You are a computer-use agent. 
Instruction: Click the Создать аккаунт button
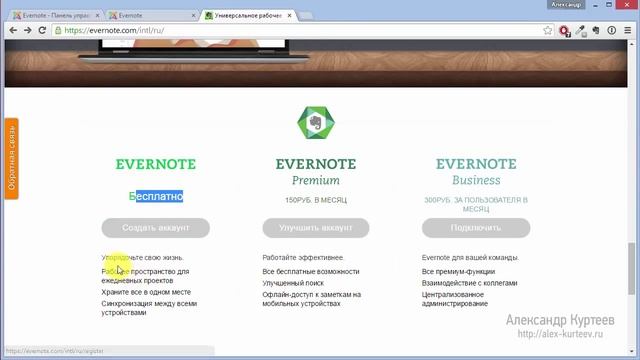click(x=156, y=228)
